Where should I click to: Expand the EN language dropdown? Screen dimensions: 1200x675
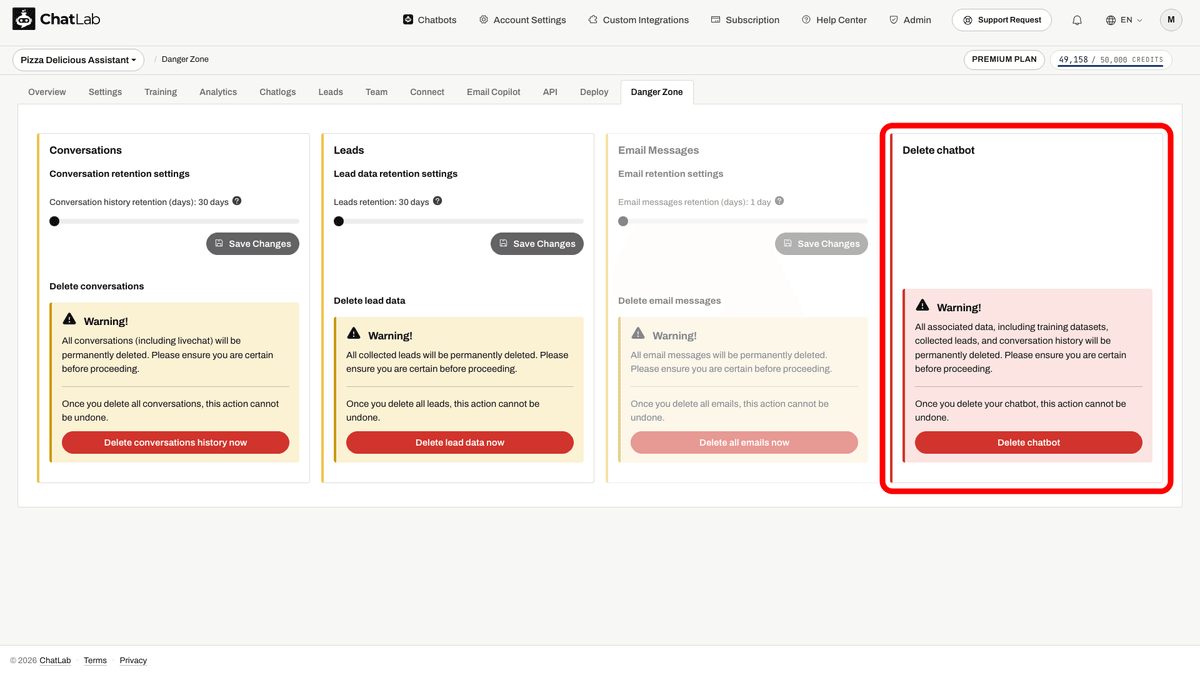click(1124, 20)
